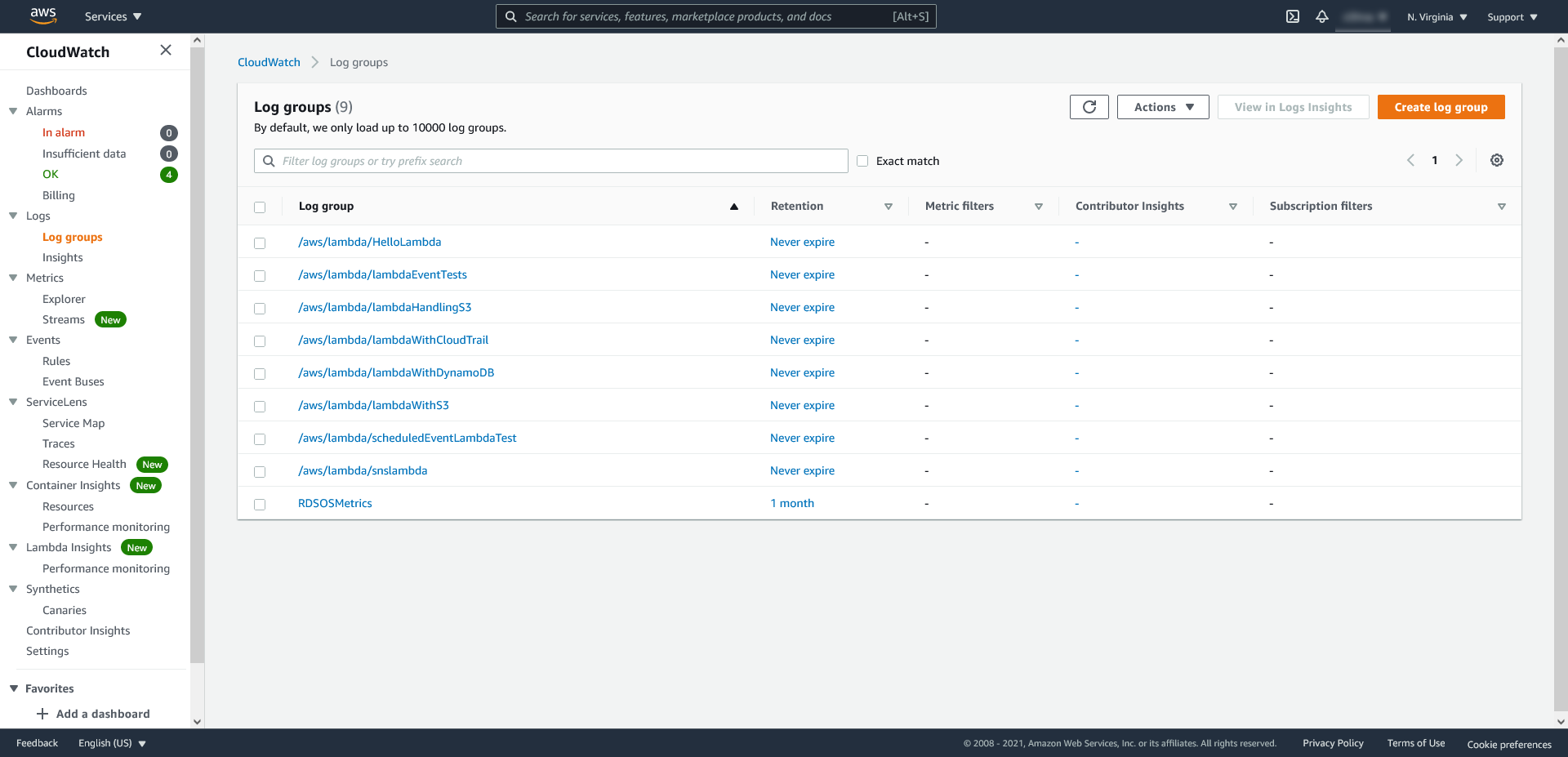Click the Feedback link in footer
The width and height of the screenshot is (1568, 757).
(37, 743)
